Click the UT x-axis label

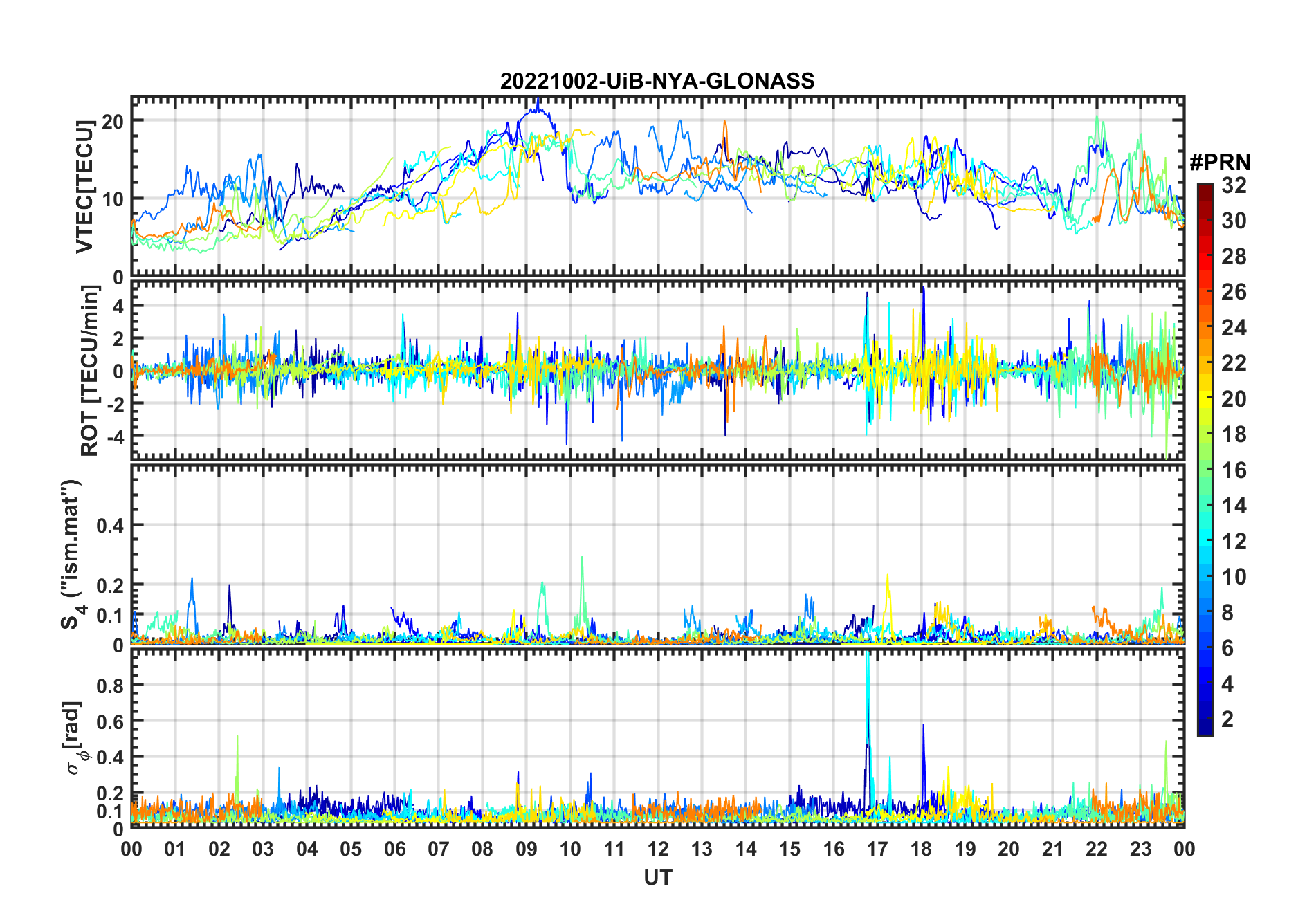657,877
